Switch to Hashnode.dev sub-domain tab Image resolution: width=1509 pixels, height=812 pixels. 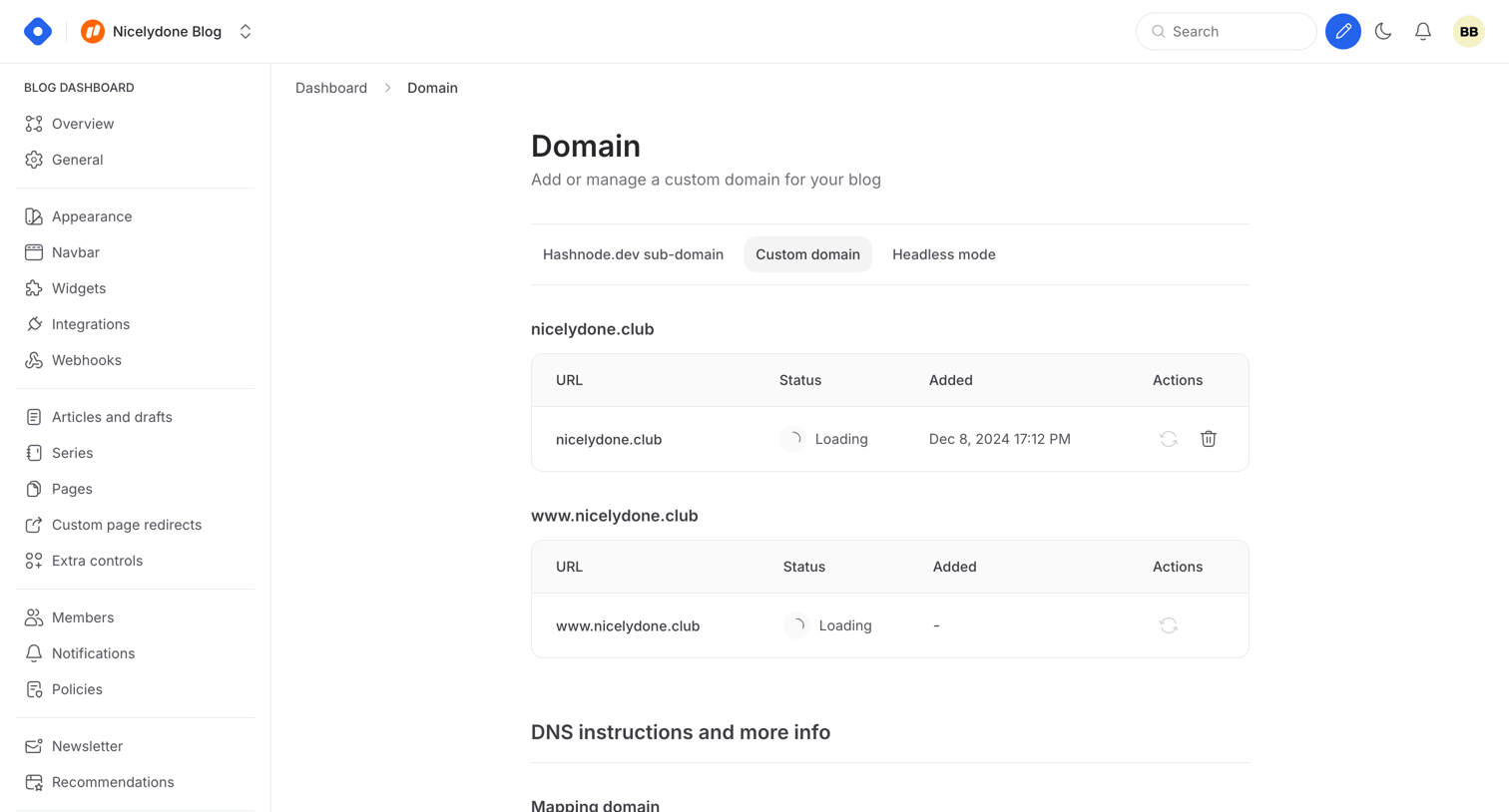click(x=633, y=254)
